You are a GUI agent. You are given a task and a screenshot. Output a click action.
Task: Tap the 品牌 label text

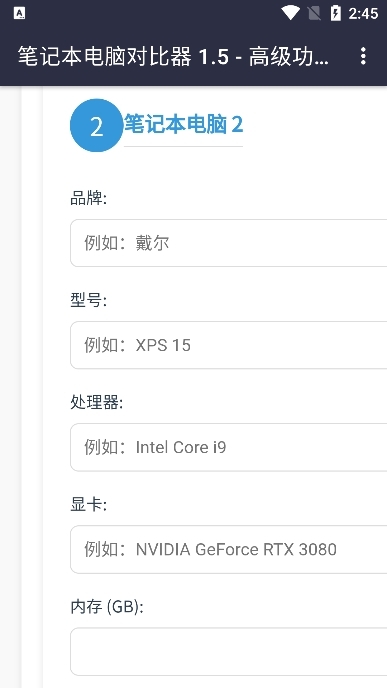[89, 198]
